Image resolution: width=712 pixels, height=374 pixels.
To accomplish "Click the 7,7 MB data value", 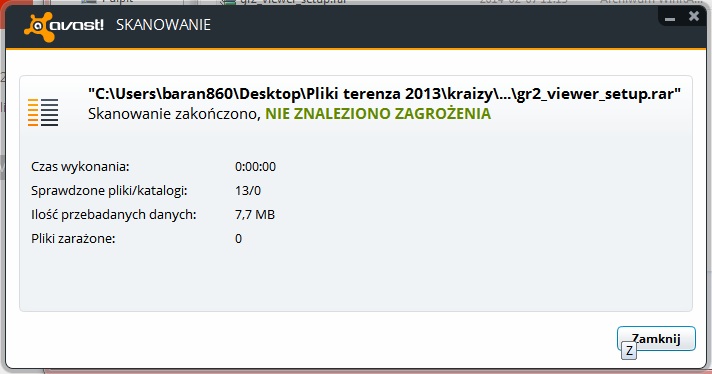I will coord(255,215).
